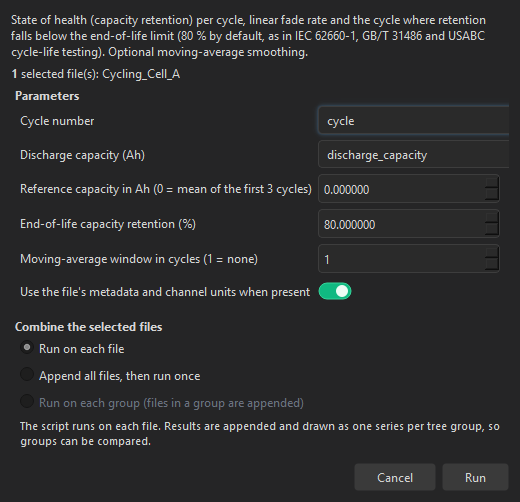Increase Moving-average window with up stepper
This screenshot has height=502, width=520.
(492, 253)
